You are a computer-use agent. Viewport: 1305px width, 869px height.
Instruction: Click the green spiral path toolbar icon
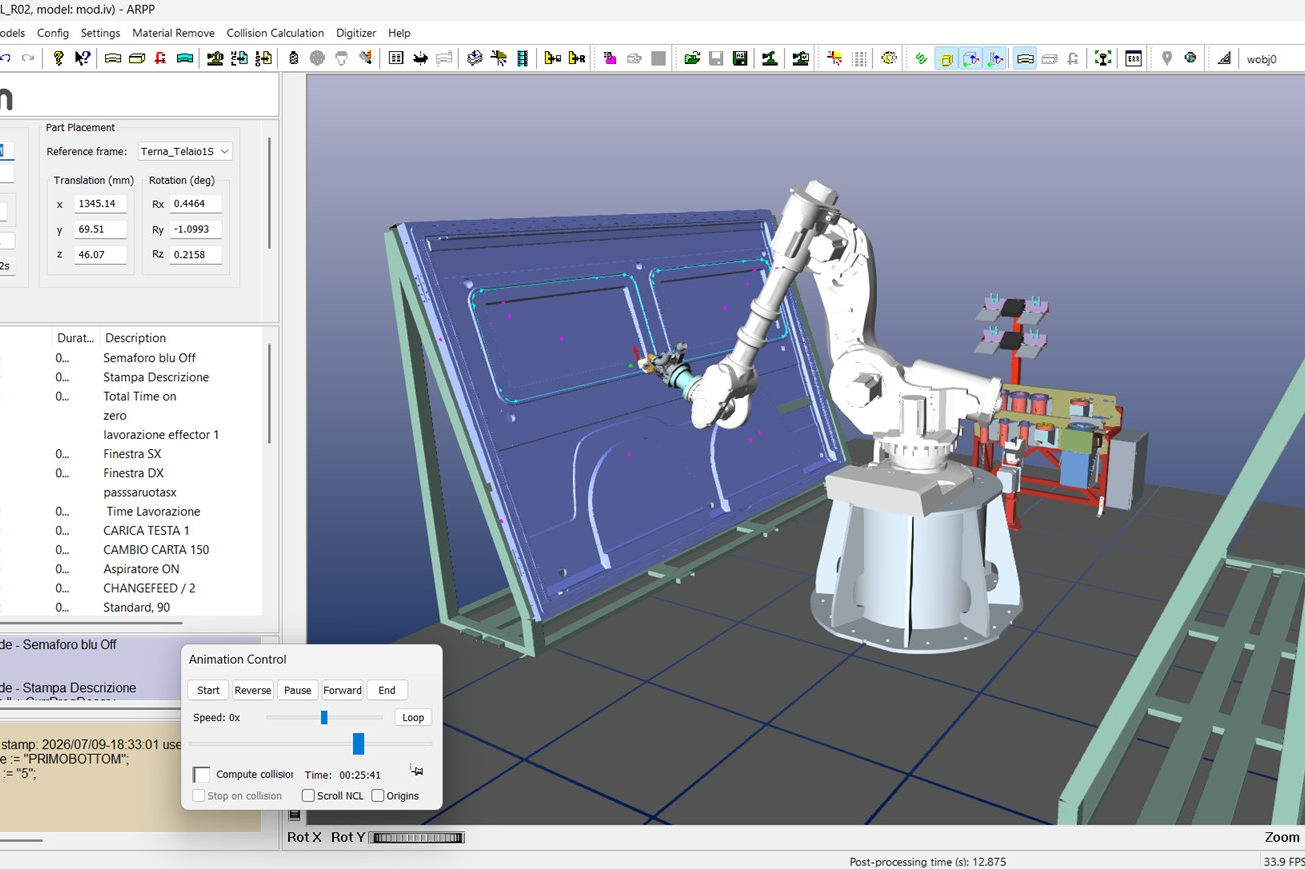[921, 59]
